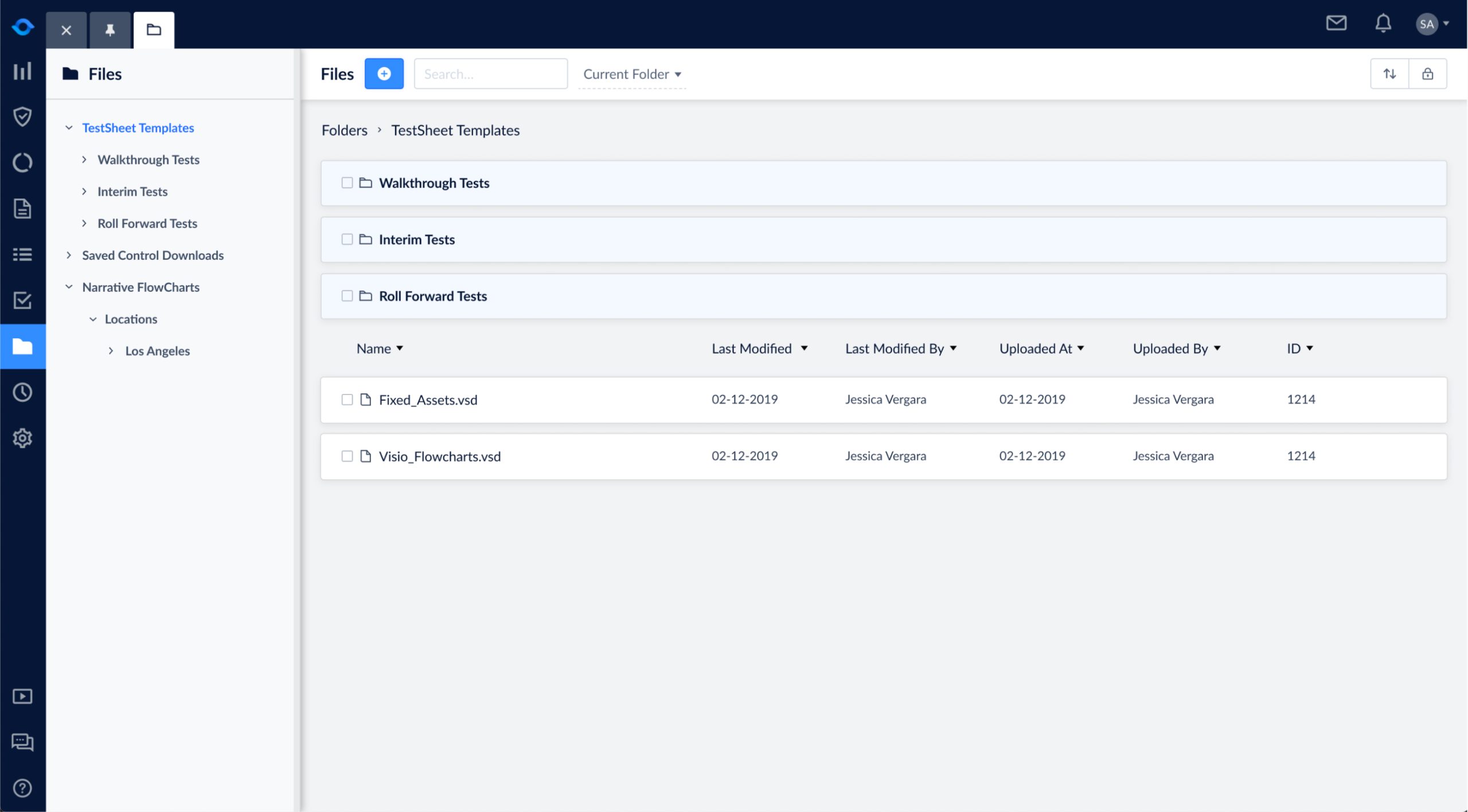Open the settings gear in sidebar
This screenshot has height=812, width=1468.
[22, 438]
